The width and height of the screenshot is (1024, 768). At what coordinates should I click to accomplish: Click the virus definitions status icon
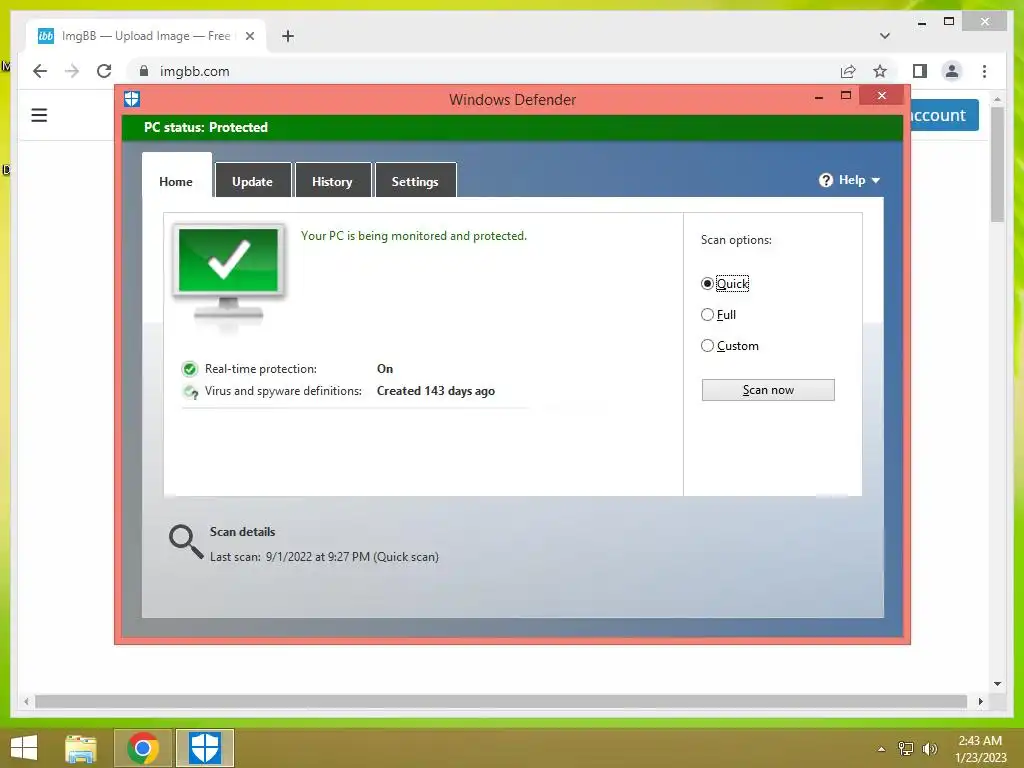[191, 392]
